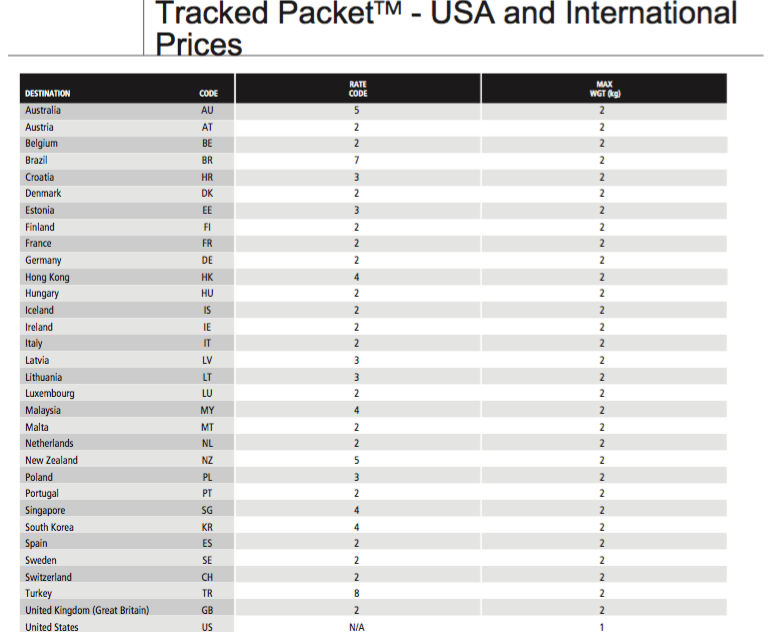This screenshot has width=768, height=637.
Task: Click the Malaysia rate code 4 cell
Action: tap(357, 410)
